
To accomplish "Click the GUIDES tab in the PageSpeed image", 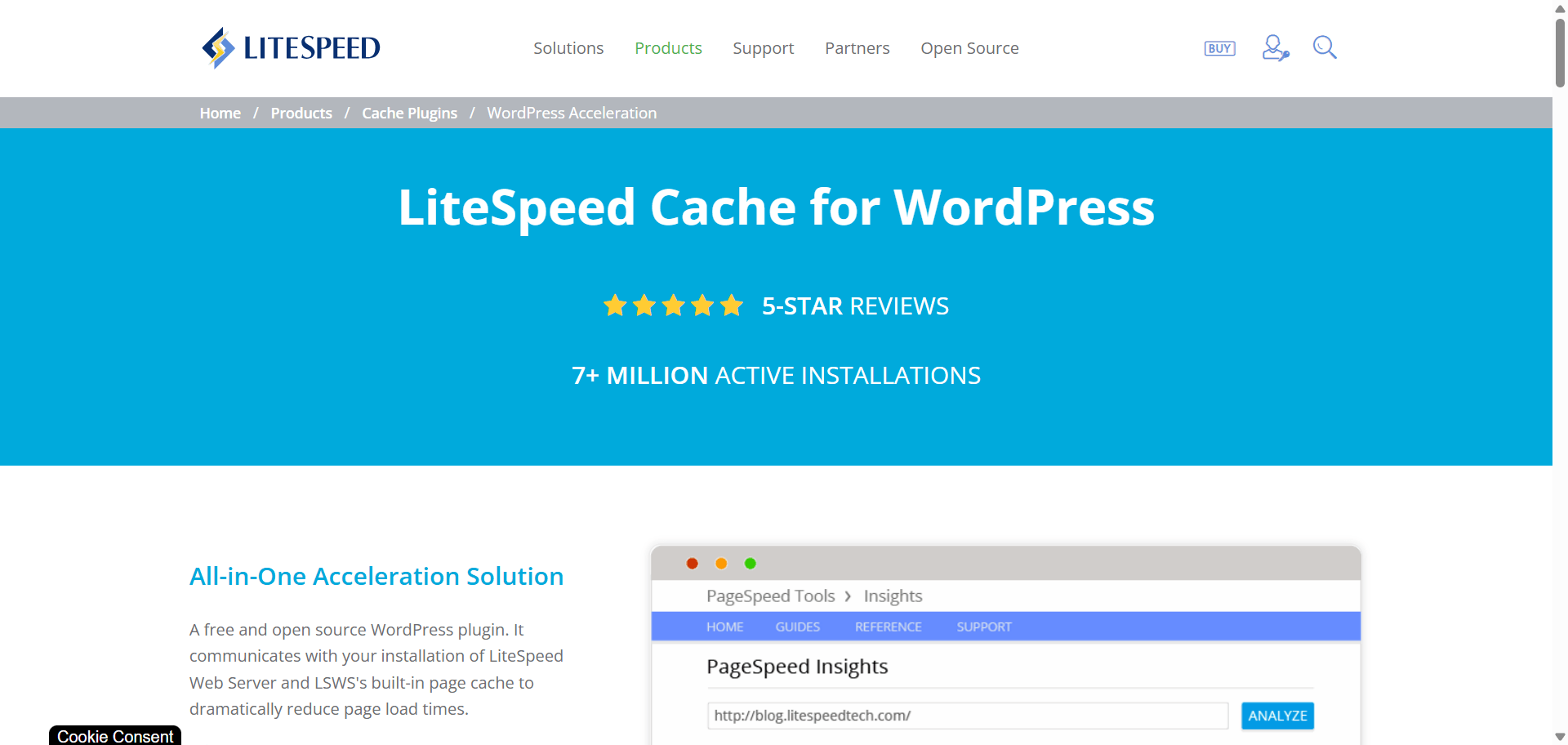I will click(x=797, y=627).
